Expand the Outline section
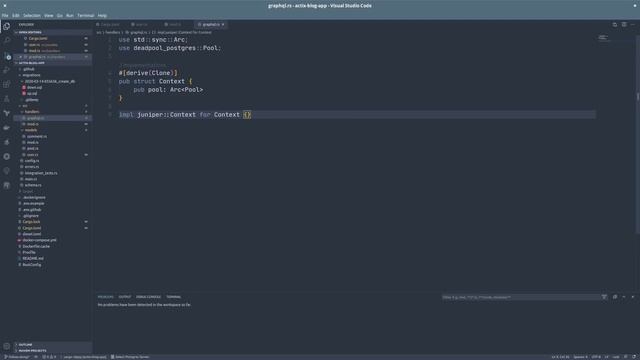640x360 pixels. [x=52, y=345]
